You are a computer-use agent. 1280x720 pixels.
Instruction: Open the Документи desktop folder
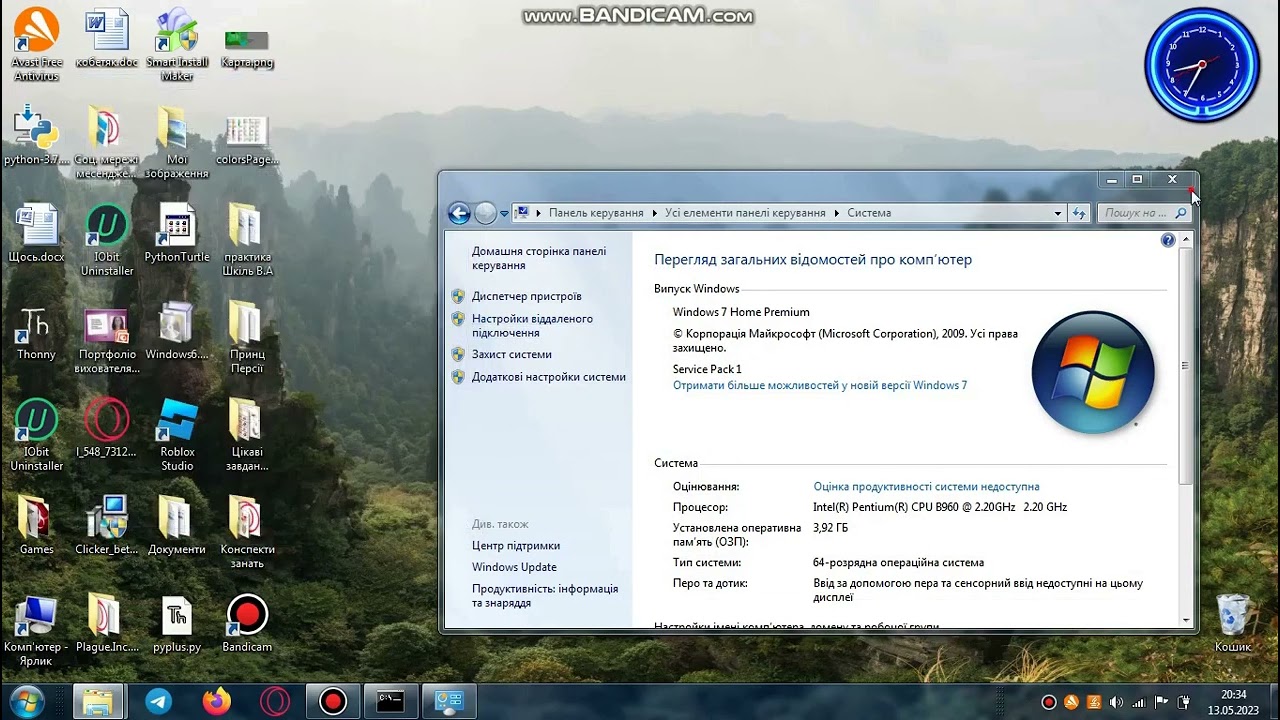click(177, 525)
